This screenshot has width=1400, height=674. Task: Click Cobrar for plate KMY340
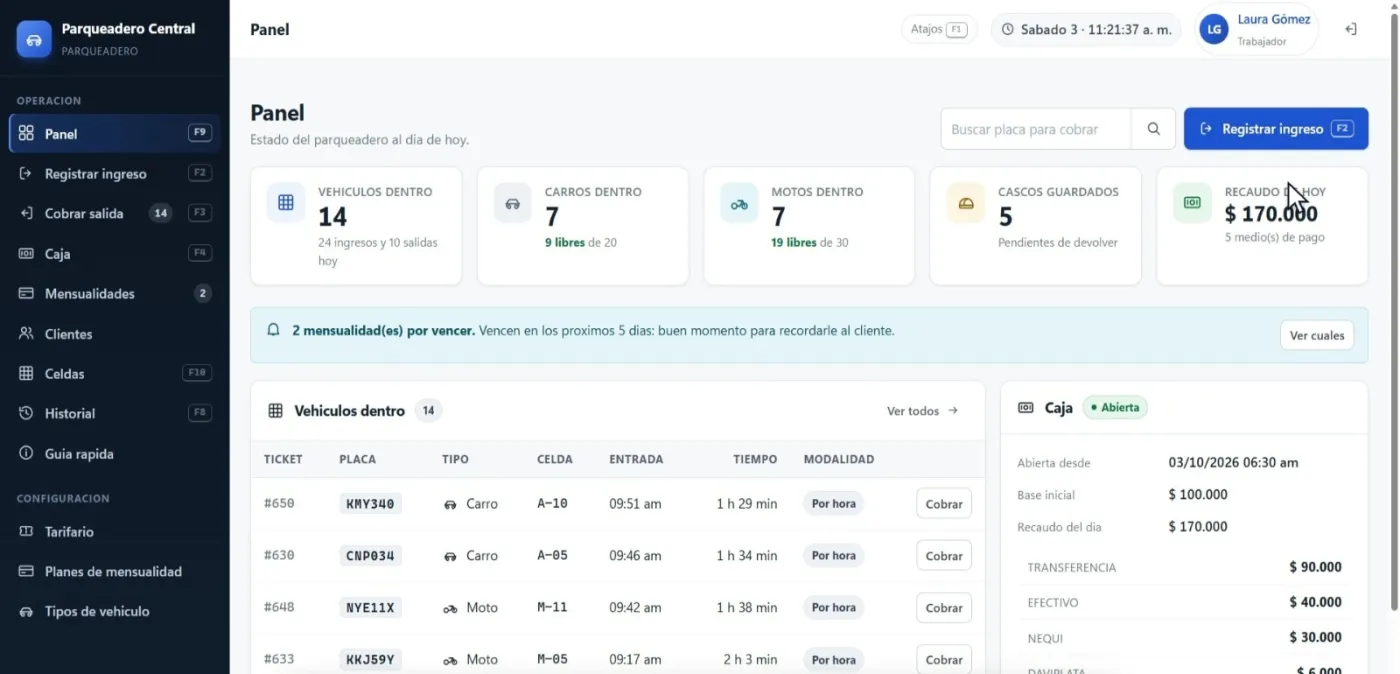(x=944, y=504)
